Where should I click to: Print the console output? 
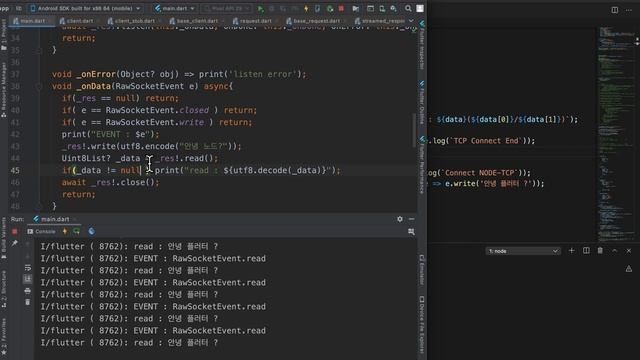[27, 291]
